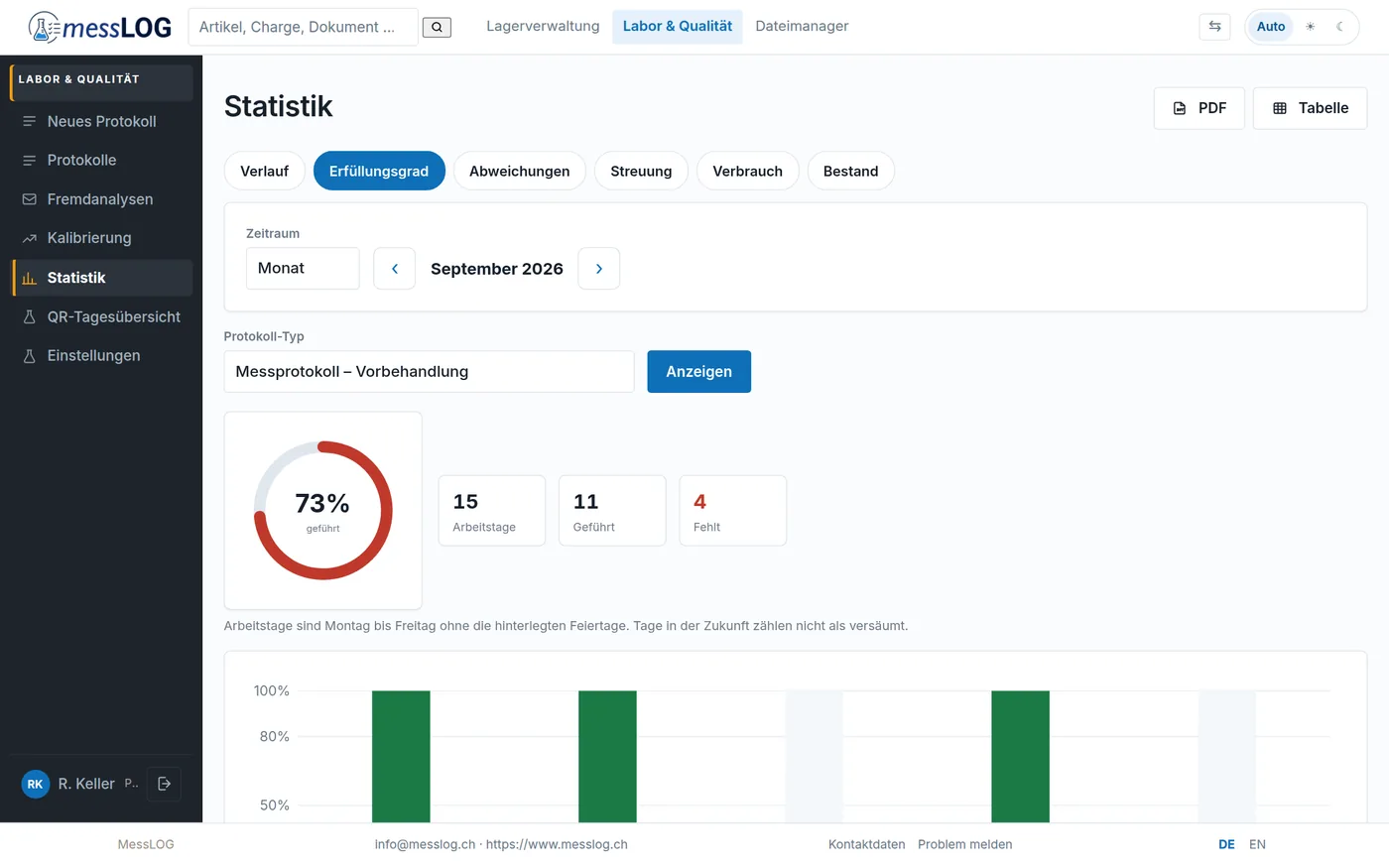
Task: Open the Dateimanager menu
Action: 802,27
